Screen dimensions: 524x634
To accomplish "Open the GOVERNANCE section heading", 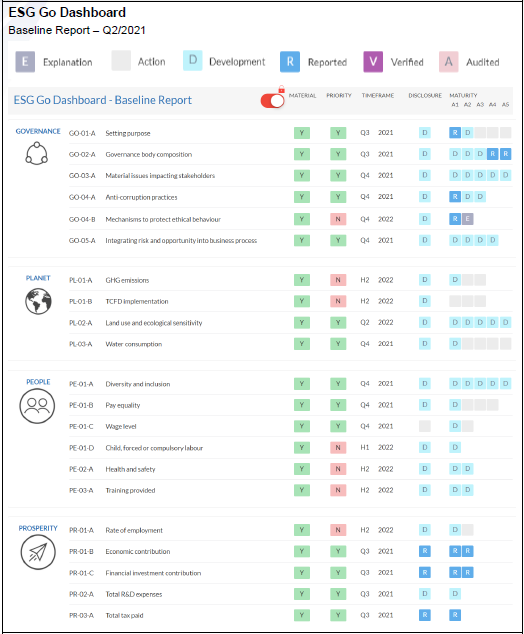I will 38,131.
